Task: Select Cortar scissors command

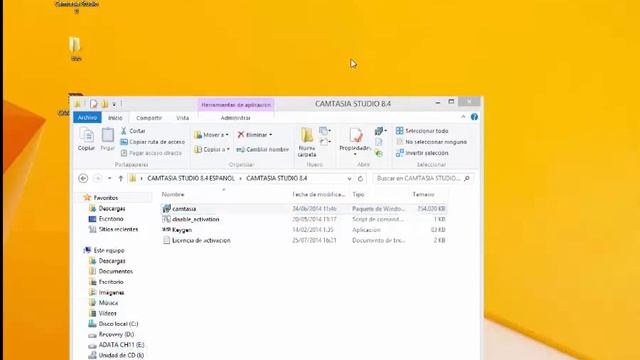Action: pos(133,131)
